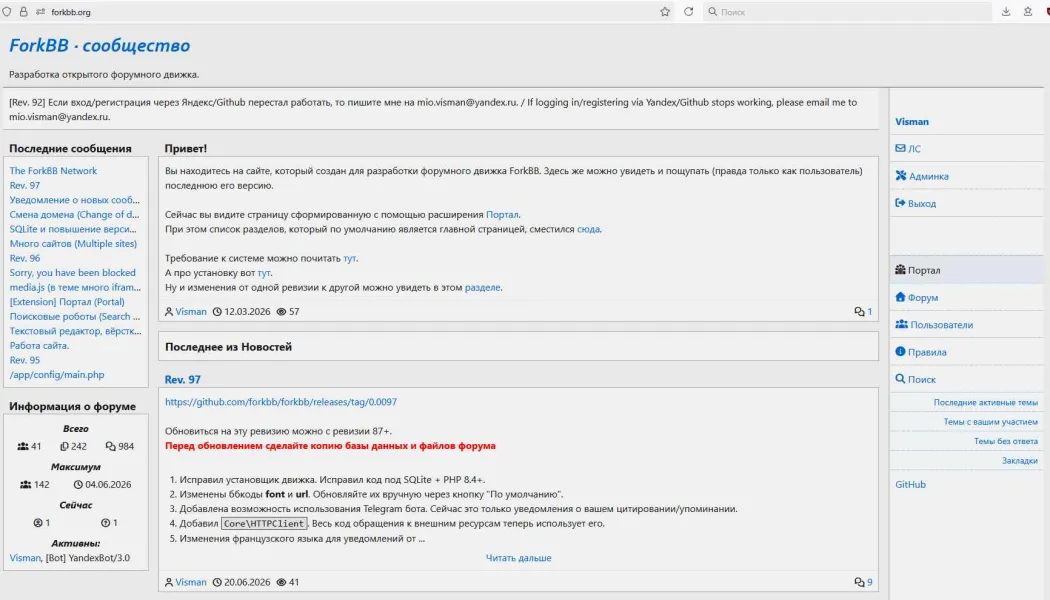Click the magnifier icon beside Поиск menu
Viewport: 1050px width, 600px height.
tap(900, 378)
